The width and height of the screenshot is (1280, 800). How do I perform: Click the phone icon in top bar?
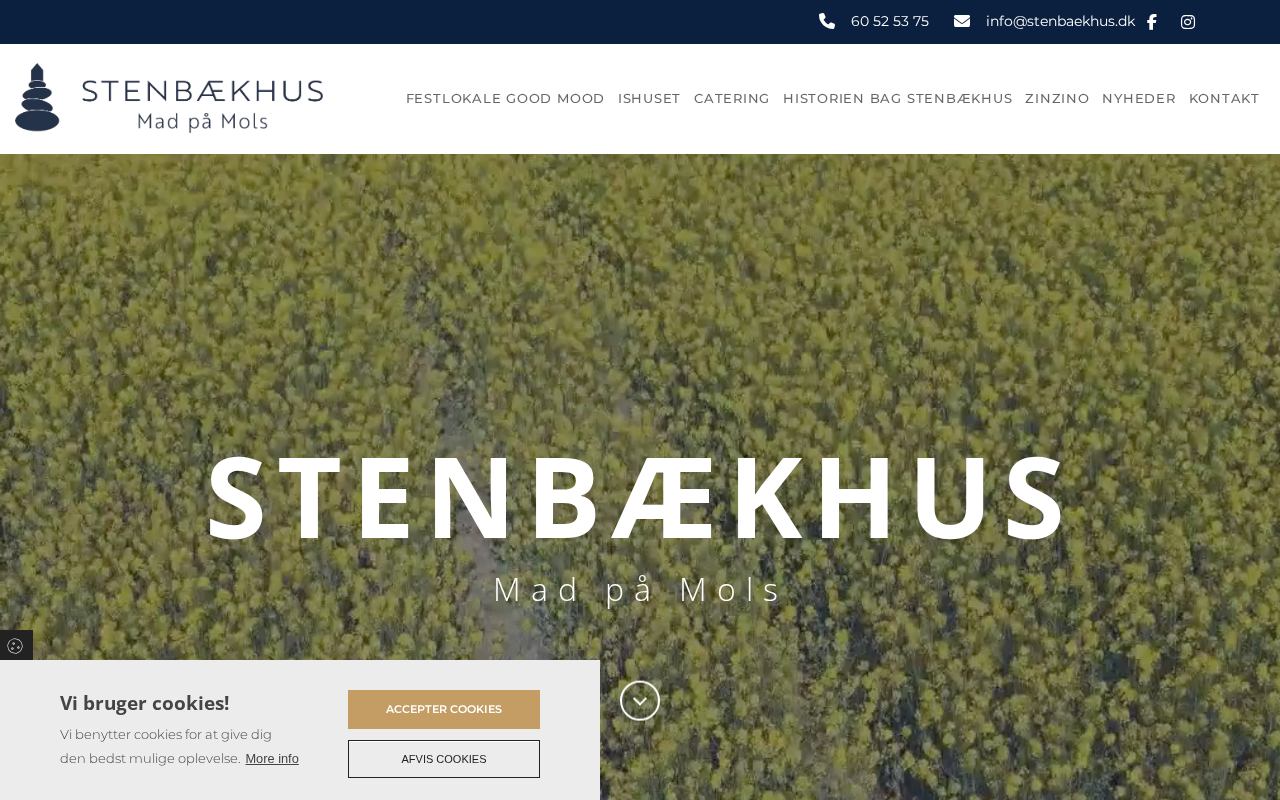pyautogui.click(x=827, y=21)
